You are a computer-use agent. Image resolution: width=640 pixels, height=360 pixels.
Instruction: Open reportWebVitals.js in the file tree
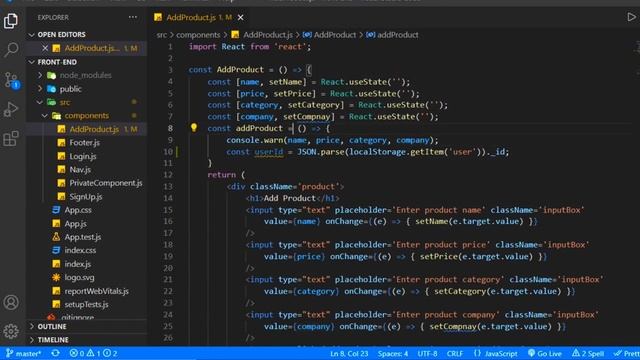[96, 291]
